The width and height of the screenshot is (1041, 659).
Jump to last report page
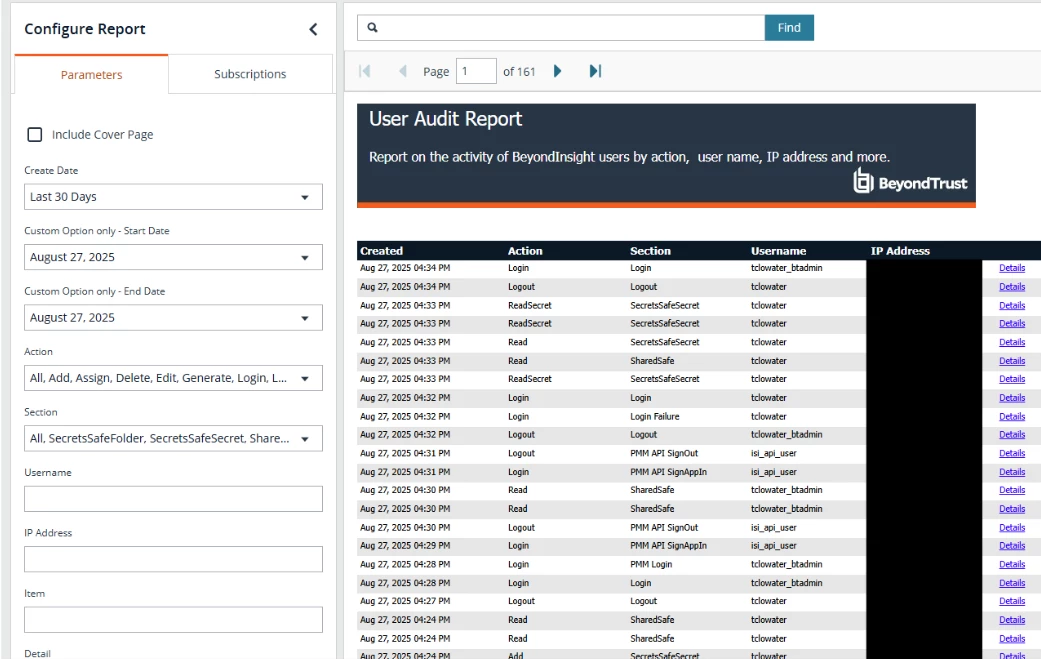tap(595, 71)
